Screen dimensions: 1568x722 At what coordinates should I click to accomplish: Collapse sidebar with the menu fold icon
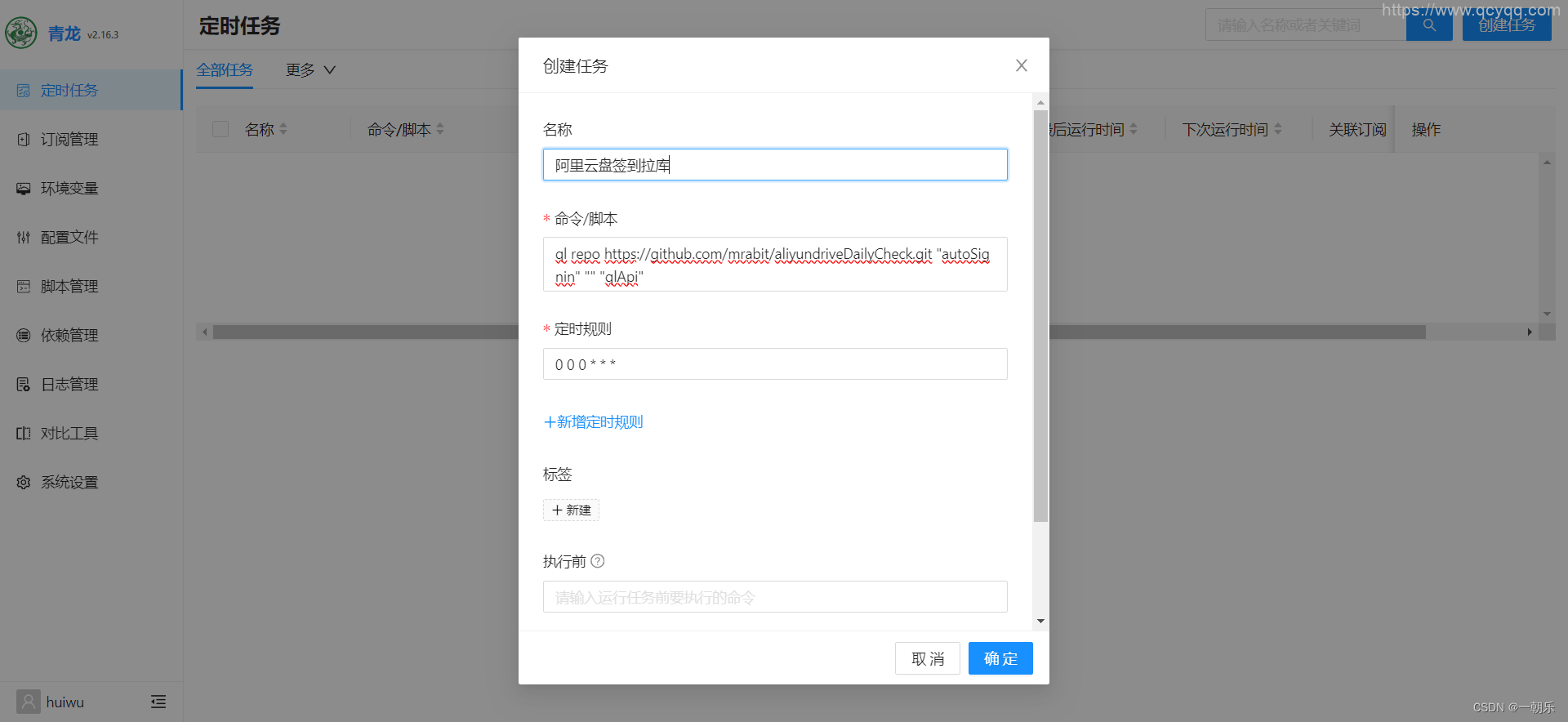coord(158,702)
